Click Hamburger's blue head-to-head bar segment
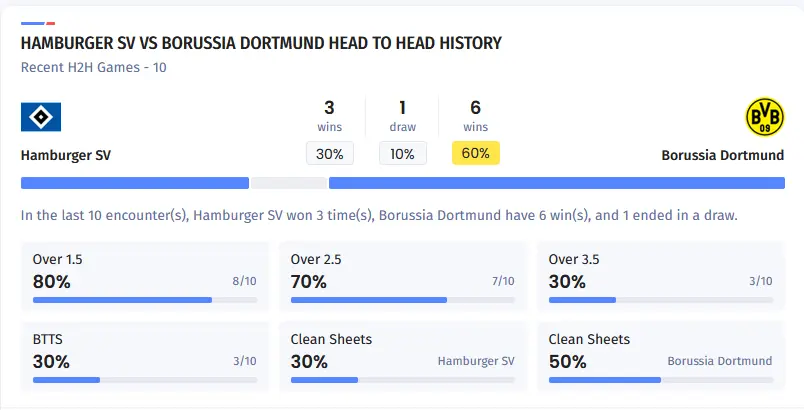Screen dimensions: 804x410 tap(134, 183)
